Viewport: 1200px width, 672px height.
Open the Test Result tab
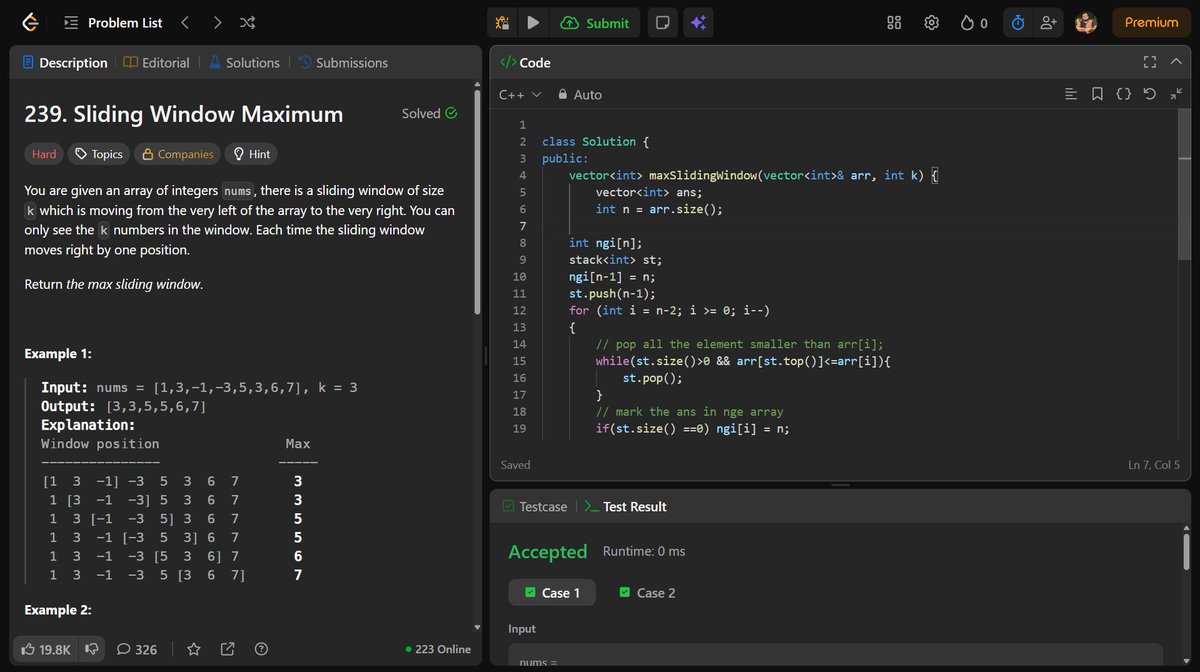(636, 506)
